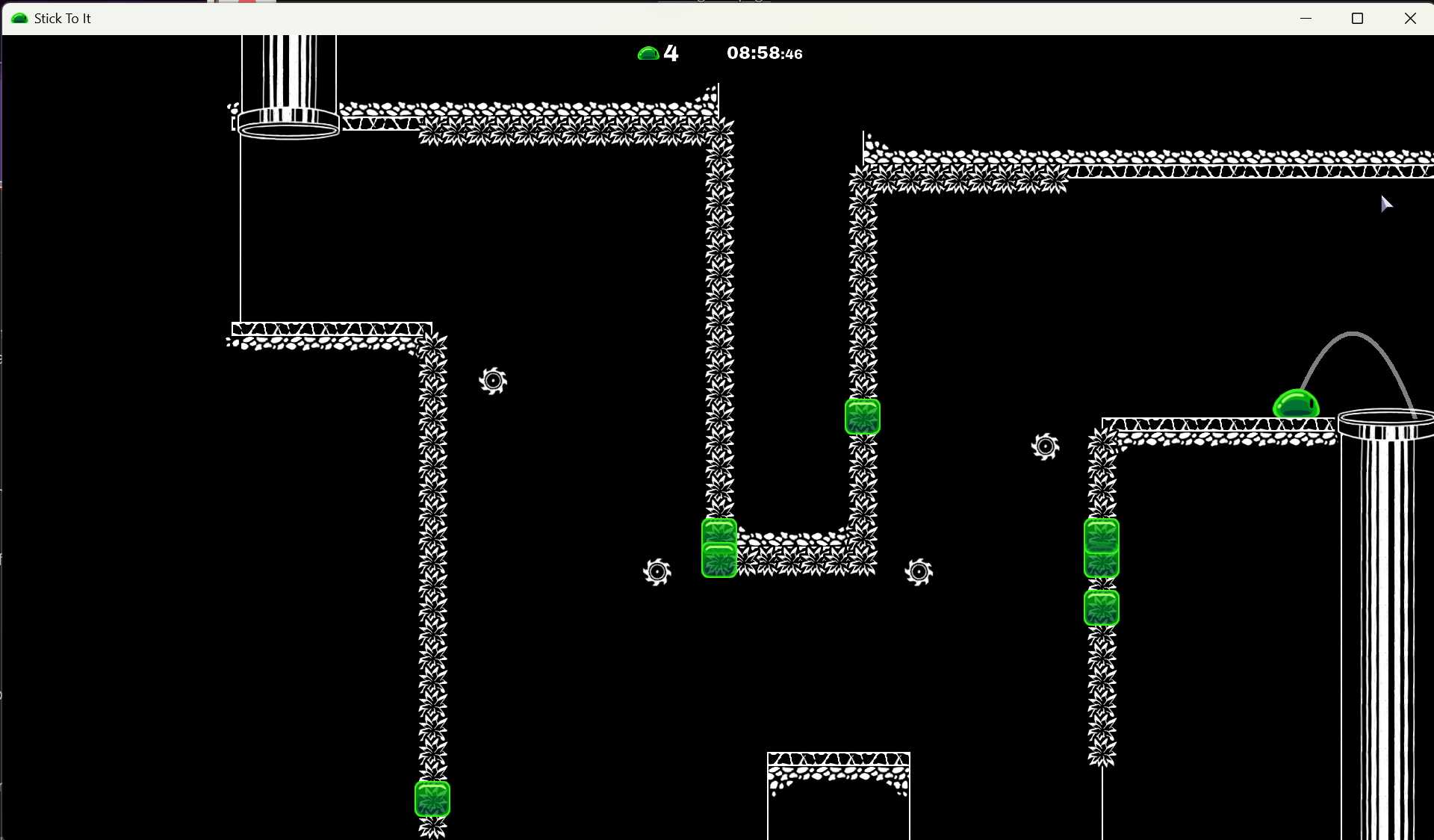The height and width of the screenshot is (840, 1434).
Task: Click the double green block below slime's ledge
Action: pyautogui.click(x=1101, y=549)
